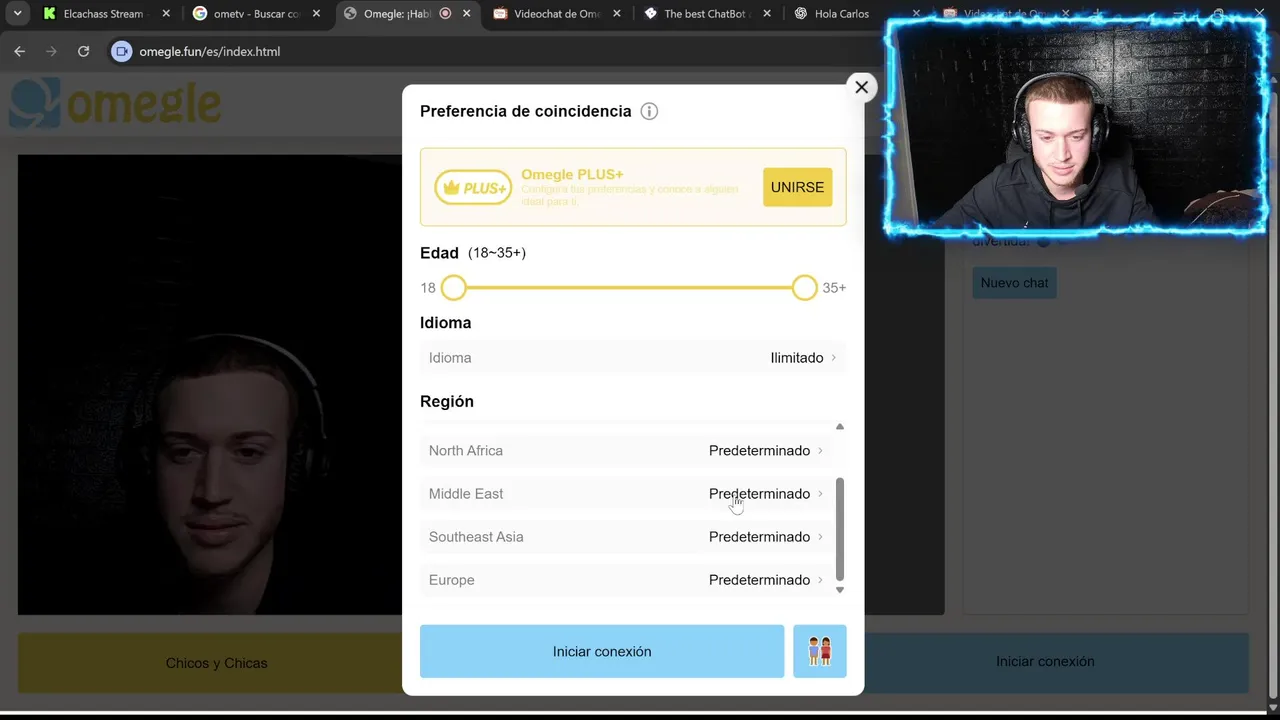This screenshot has width=1280, height=720.
Task: Click the Nuevo chat button
Action: coord(1014,283)
